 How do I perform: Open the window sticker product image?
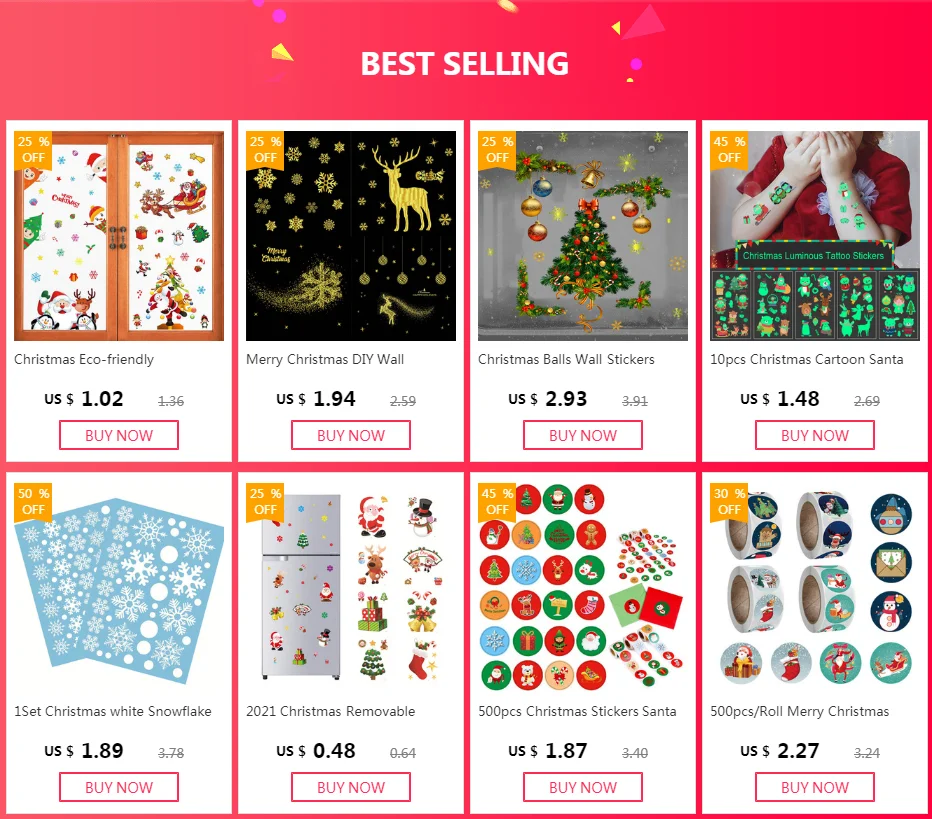coord(119,236)
